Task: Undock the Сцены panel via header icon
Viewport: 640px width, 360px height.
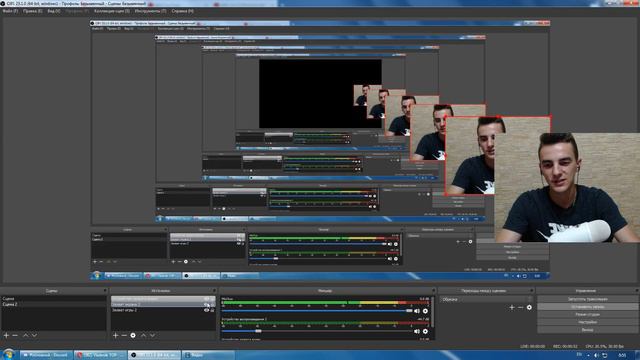Action: click(105, 291)
